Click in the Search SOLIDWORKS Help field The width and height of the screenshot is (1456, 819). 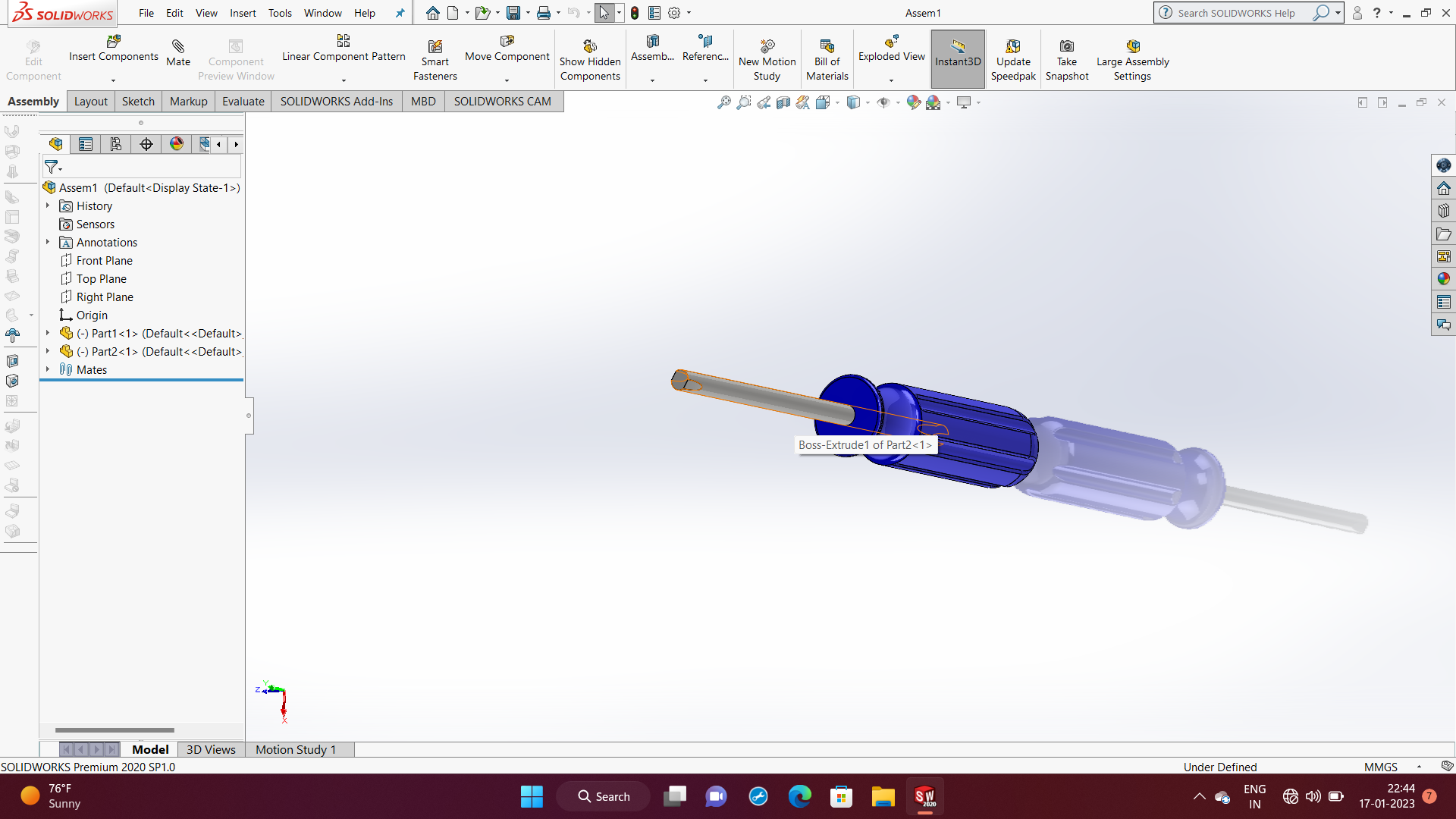(x=1240, y=13)
